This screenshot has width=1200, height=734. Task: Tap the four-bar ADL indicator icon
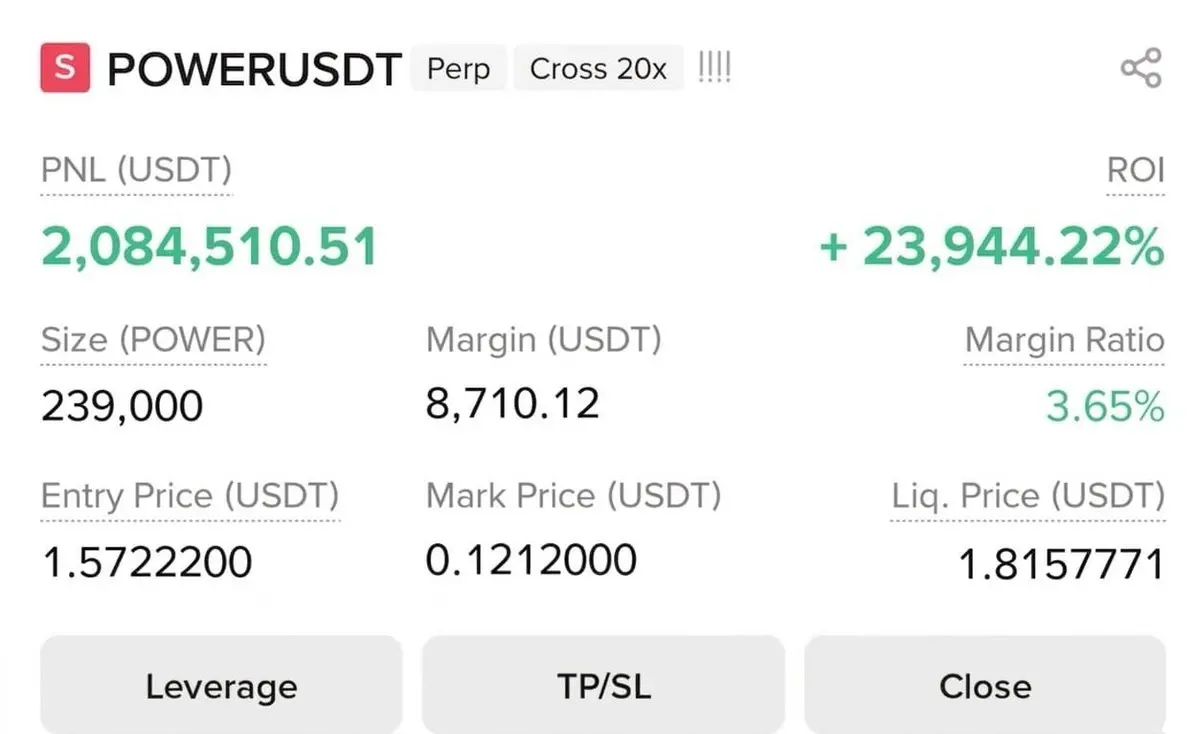714,68
